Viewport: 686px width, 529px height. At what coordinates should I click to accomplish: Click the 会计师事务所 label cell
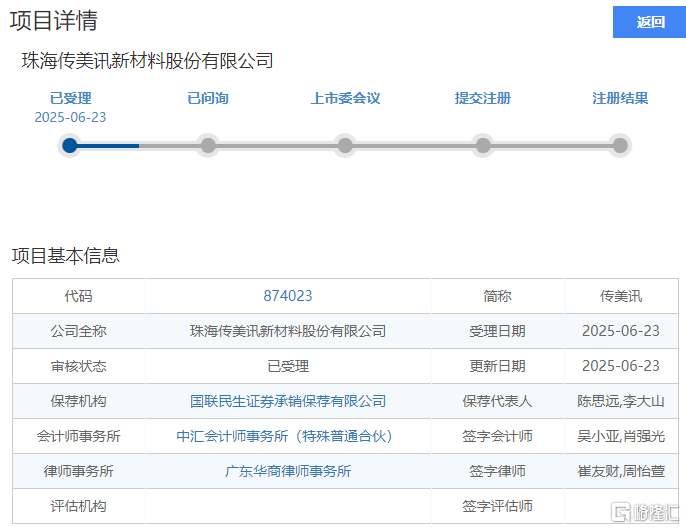[79, 436]
